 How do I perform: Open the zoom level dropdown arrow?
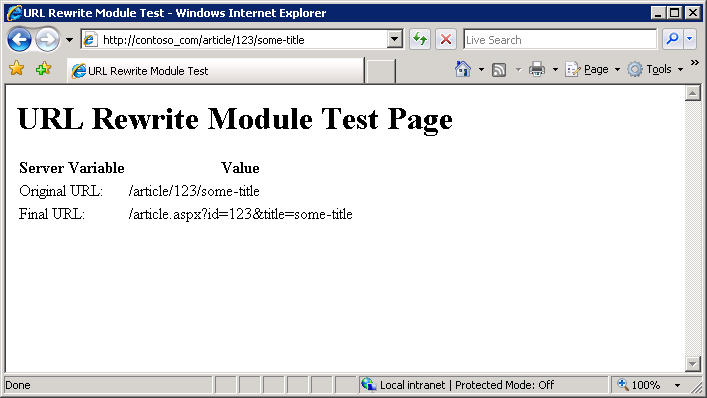point(677,385)
